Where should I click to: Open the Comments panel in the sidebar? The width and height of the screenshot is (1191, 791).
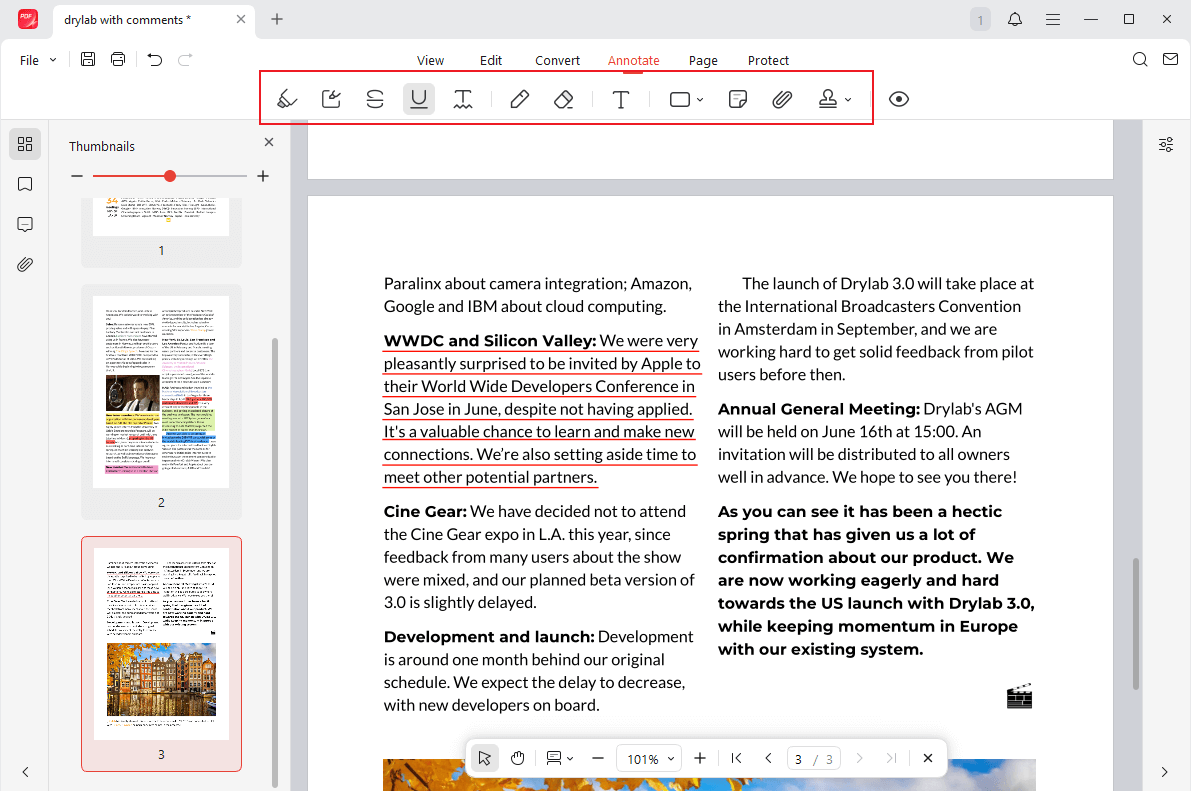click(24, 224)
